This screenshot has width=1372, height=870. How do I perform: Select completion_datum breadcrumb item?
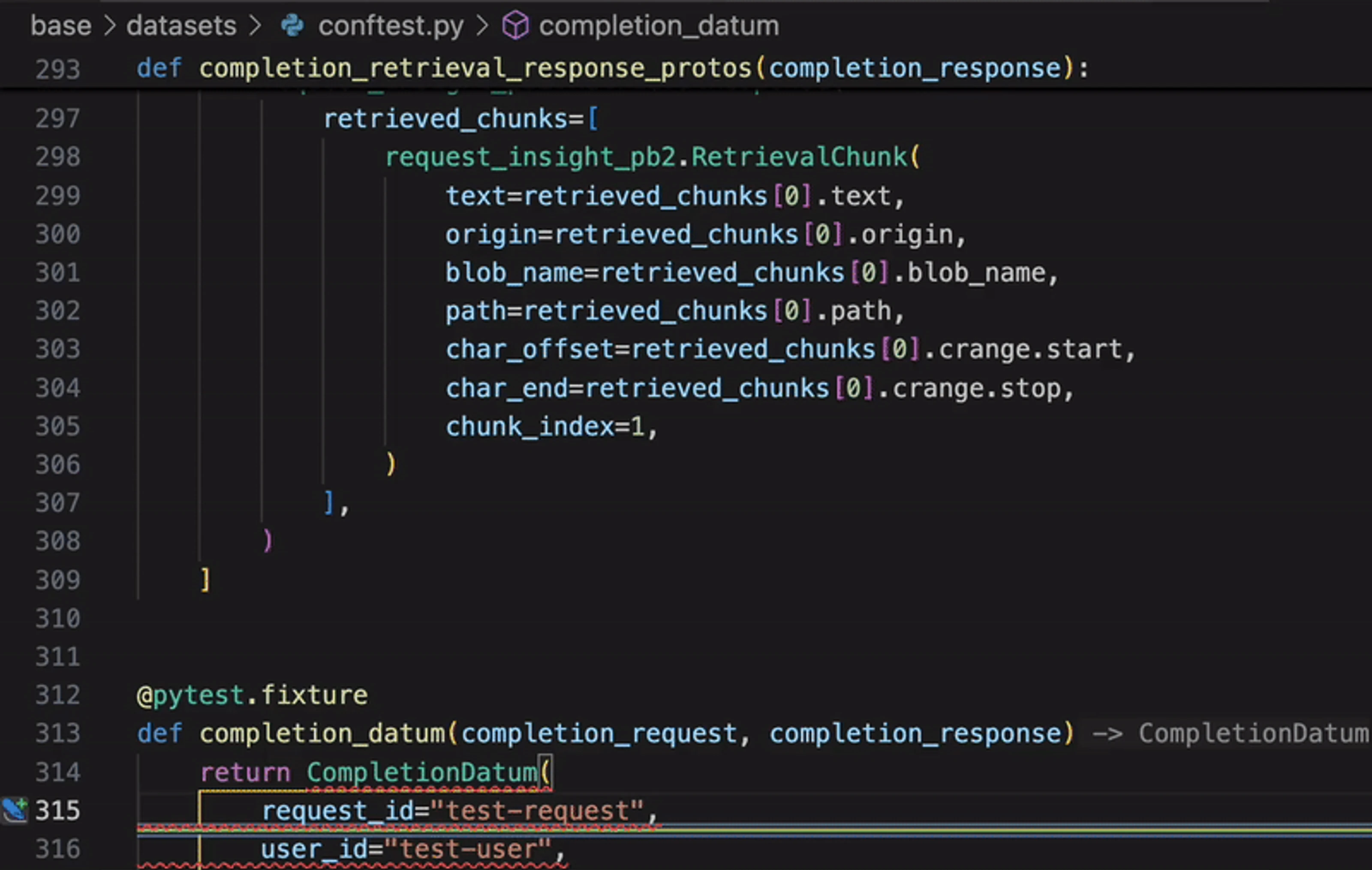[x=659, y=26]
